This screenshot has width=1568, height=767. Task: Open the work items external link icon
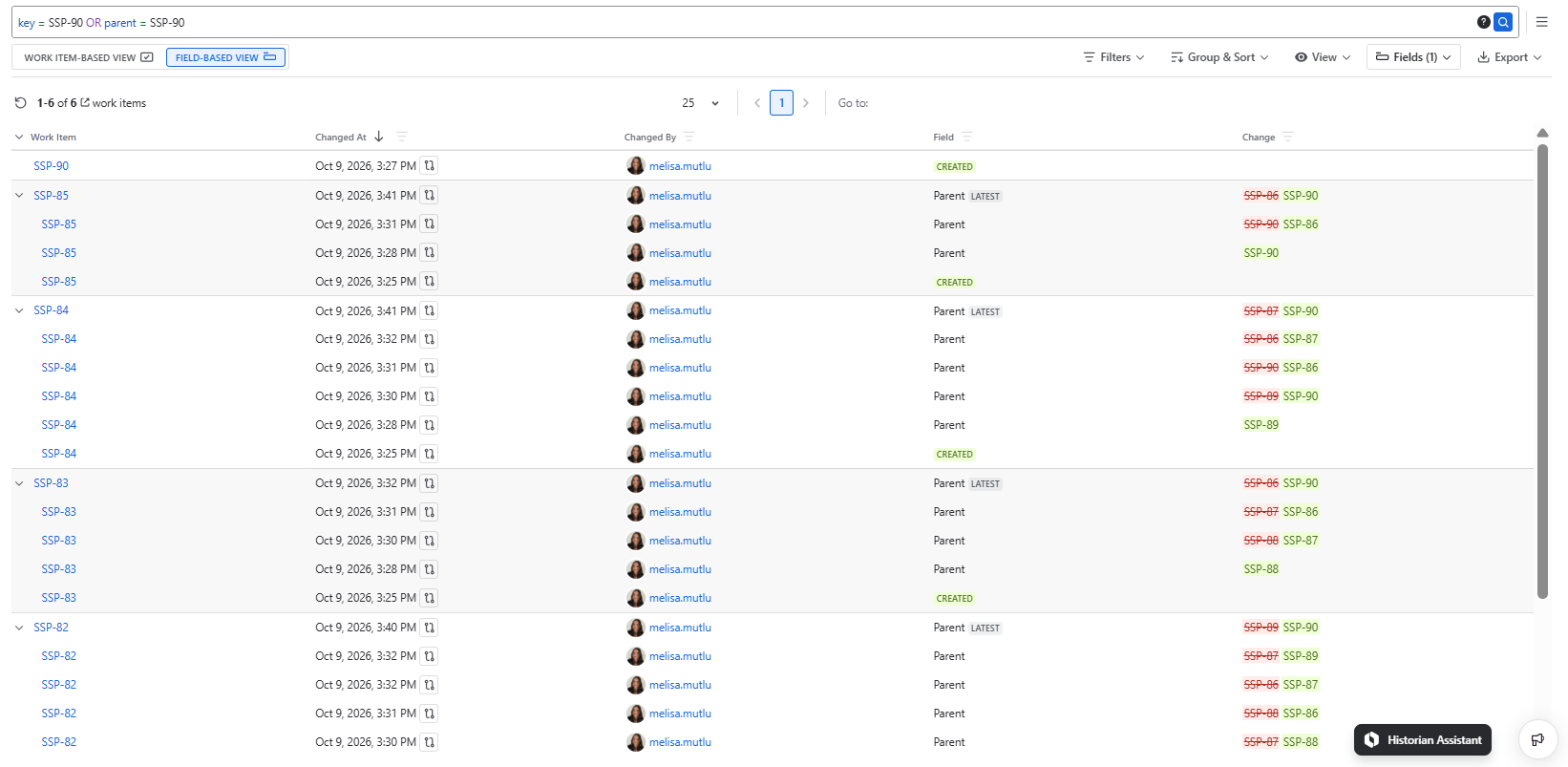[85, 102]
